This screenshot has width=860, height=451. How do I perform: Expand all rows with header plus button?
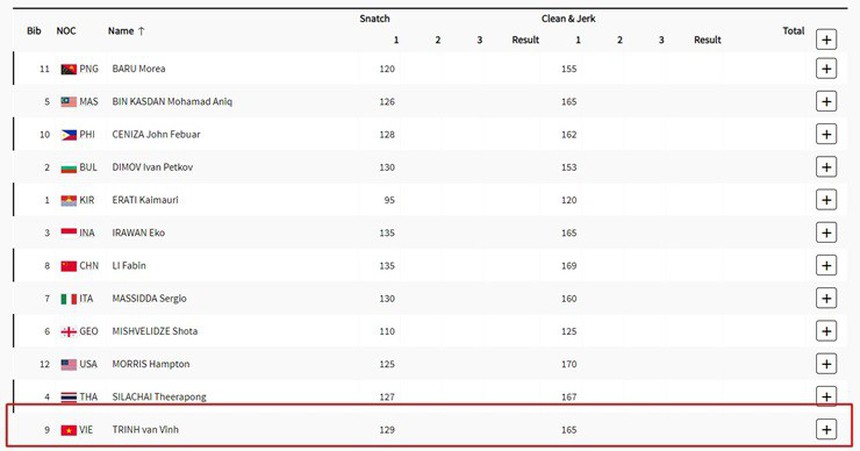(x=826, y=40)
